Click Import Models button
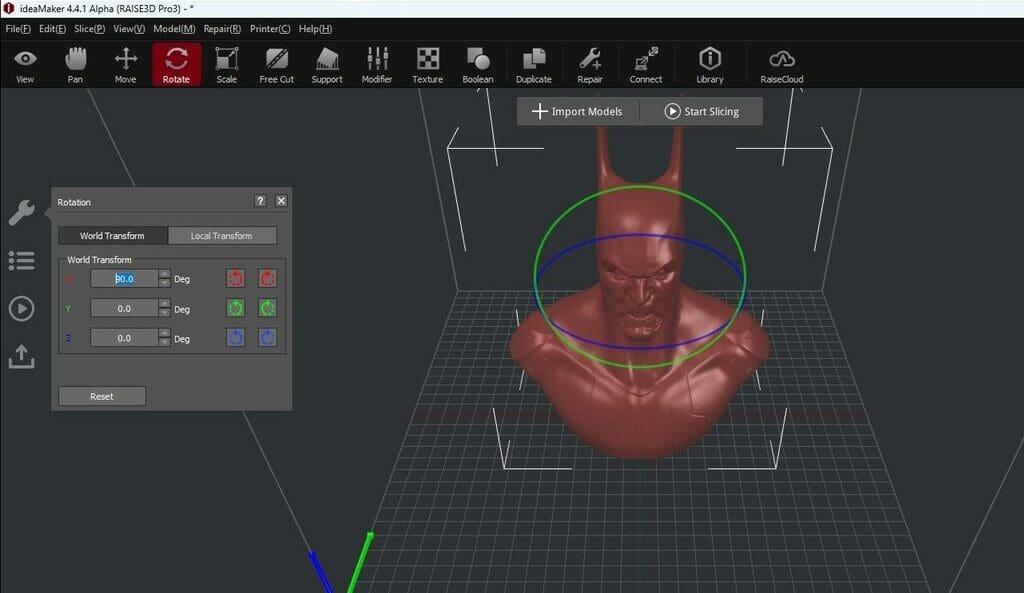Screen dimensions: 1024x593 tap(577, 112)
